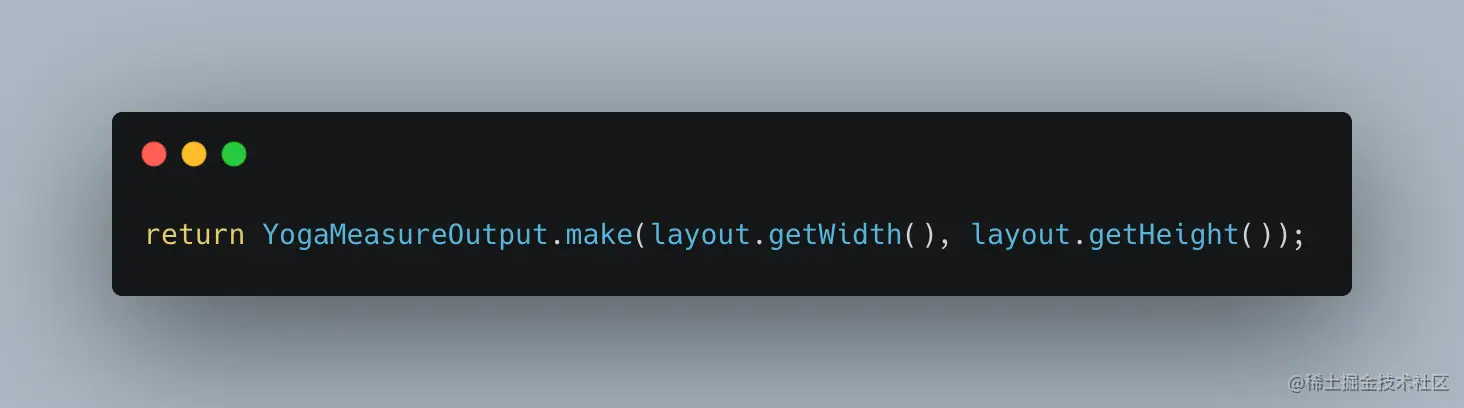Click the empty parentheses after getHeight
Image resolution: width=1464 pixels, height=408 pixels.
[x=1255, y=236]
